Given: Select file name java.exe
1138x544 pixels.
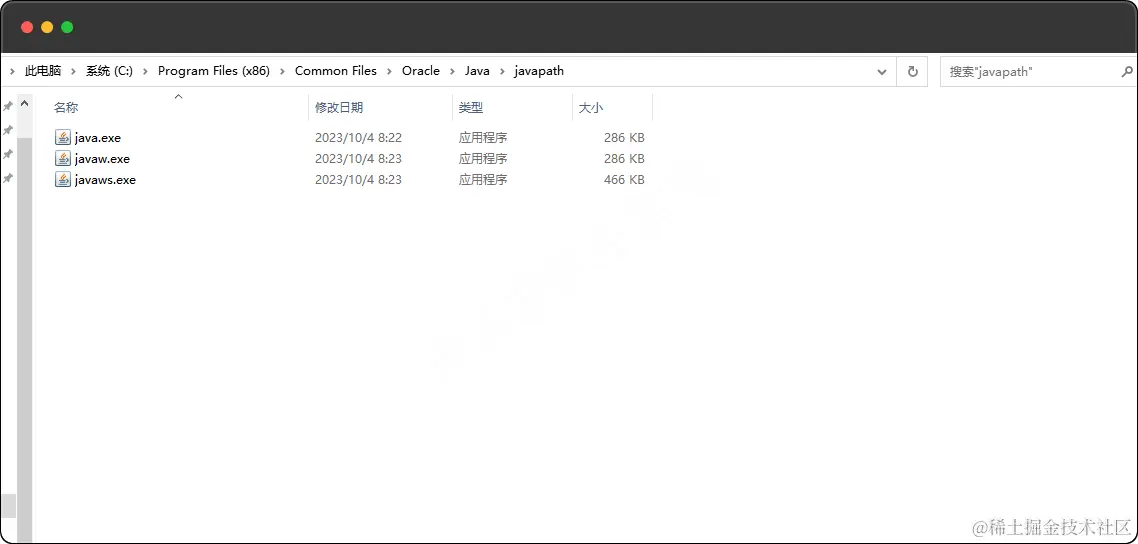Looking at the screenshot, I should point(98,138).
